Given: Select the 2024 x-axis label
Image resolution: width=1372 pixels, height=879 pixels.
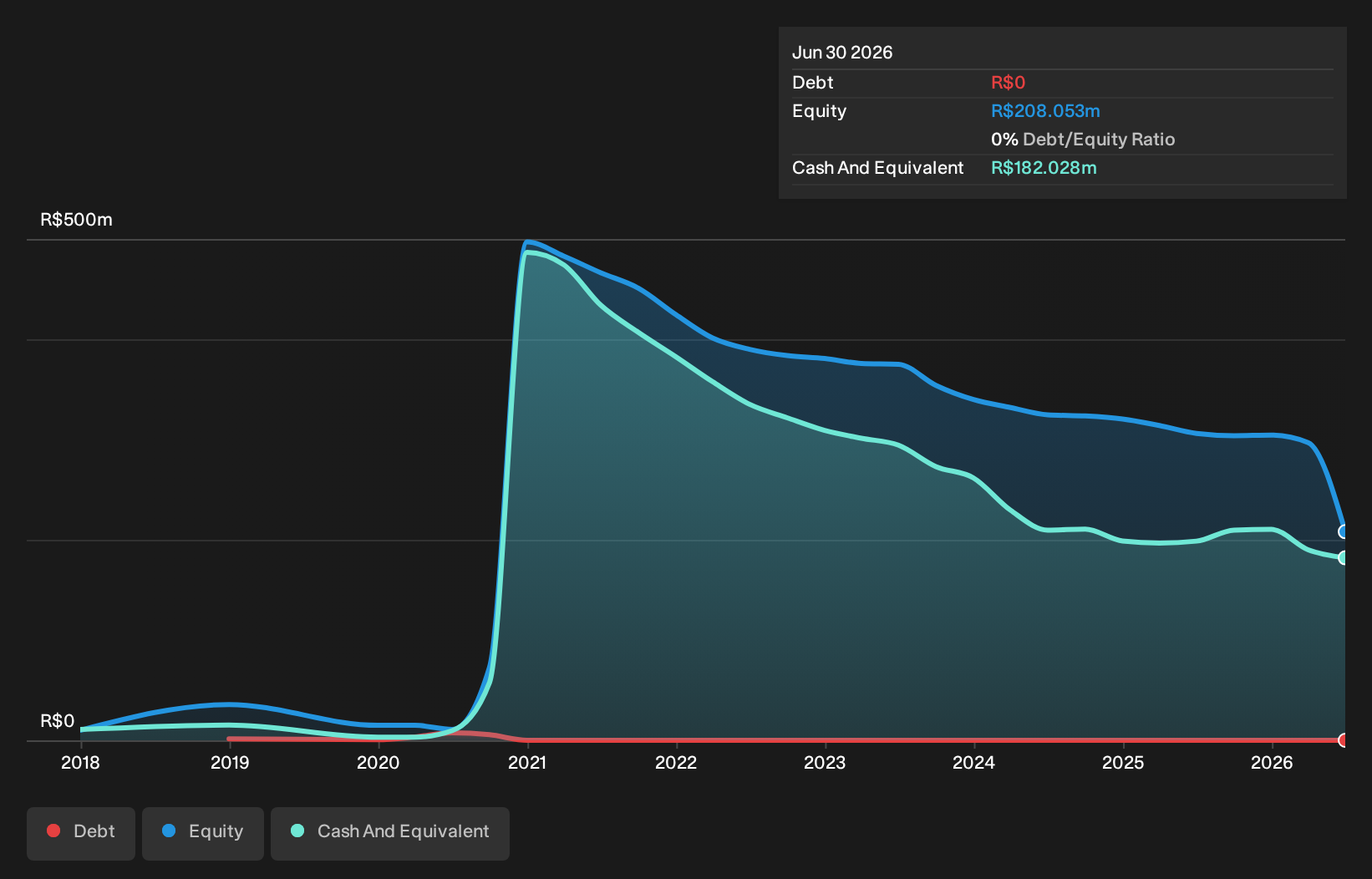Looking at the screenshot, I should coord(974,762).
